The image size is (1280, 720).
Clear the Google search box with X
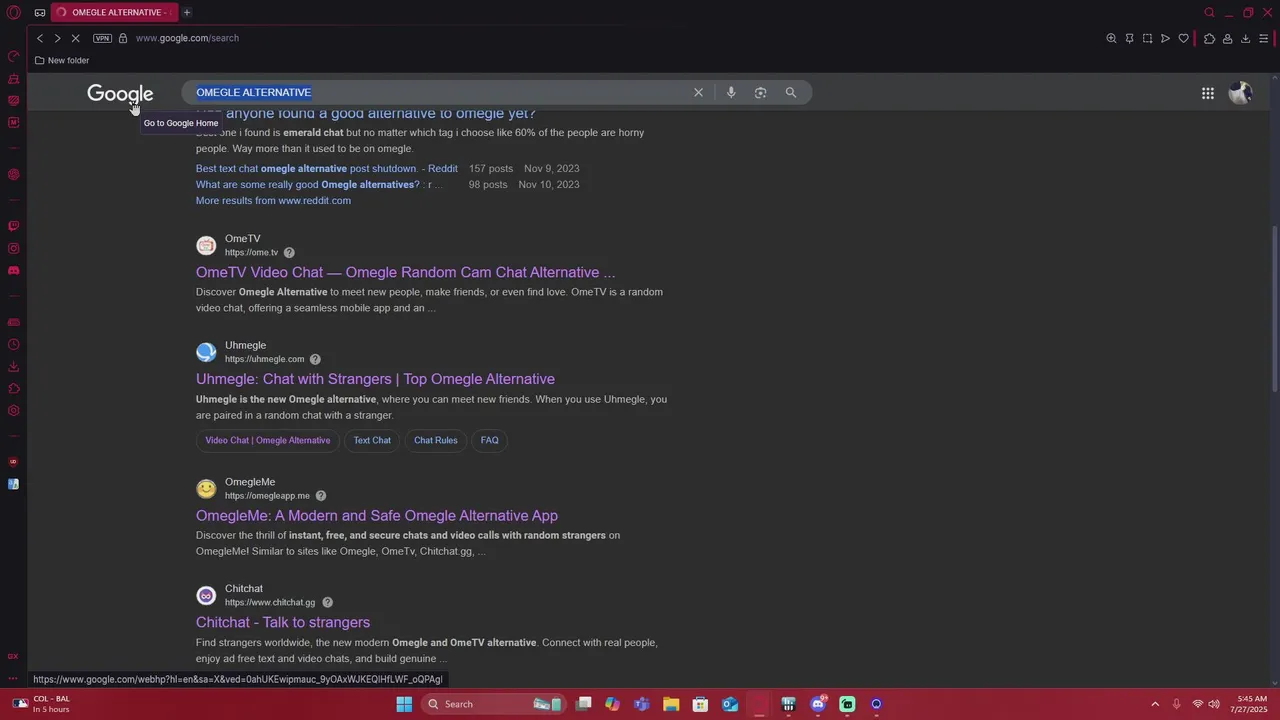point(698,92)
